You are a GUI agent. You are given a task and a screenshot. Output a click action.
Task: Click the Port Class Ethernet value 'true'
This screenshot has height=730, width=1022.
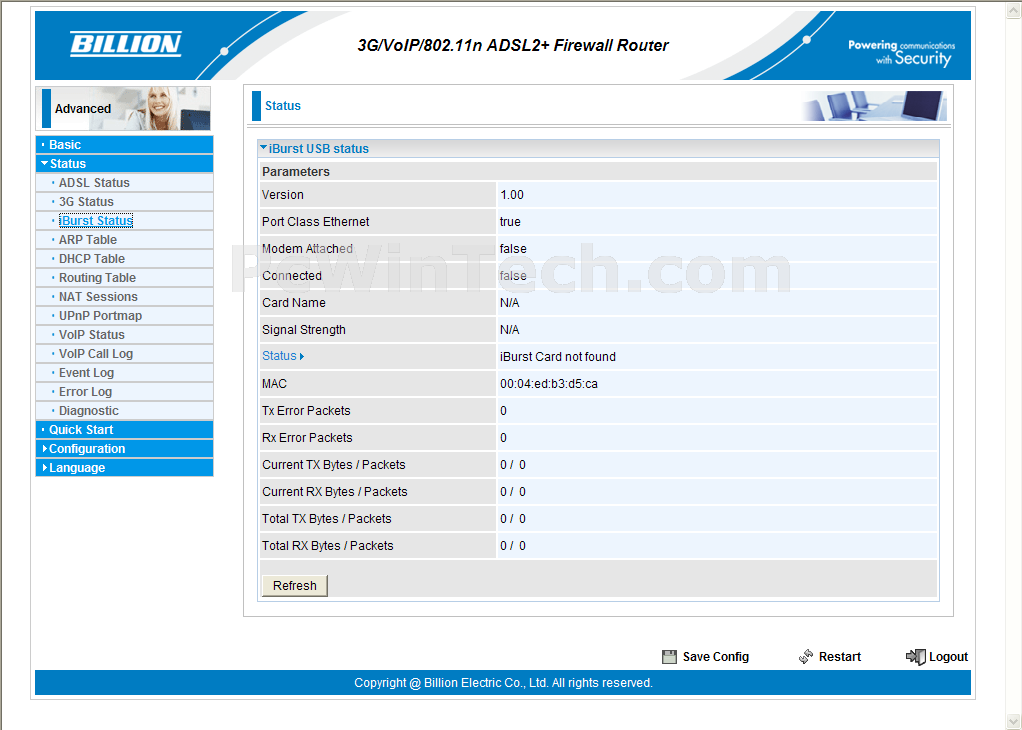coord(510,222)
